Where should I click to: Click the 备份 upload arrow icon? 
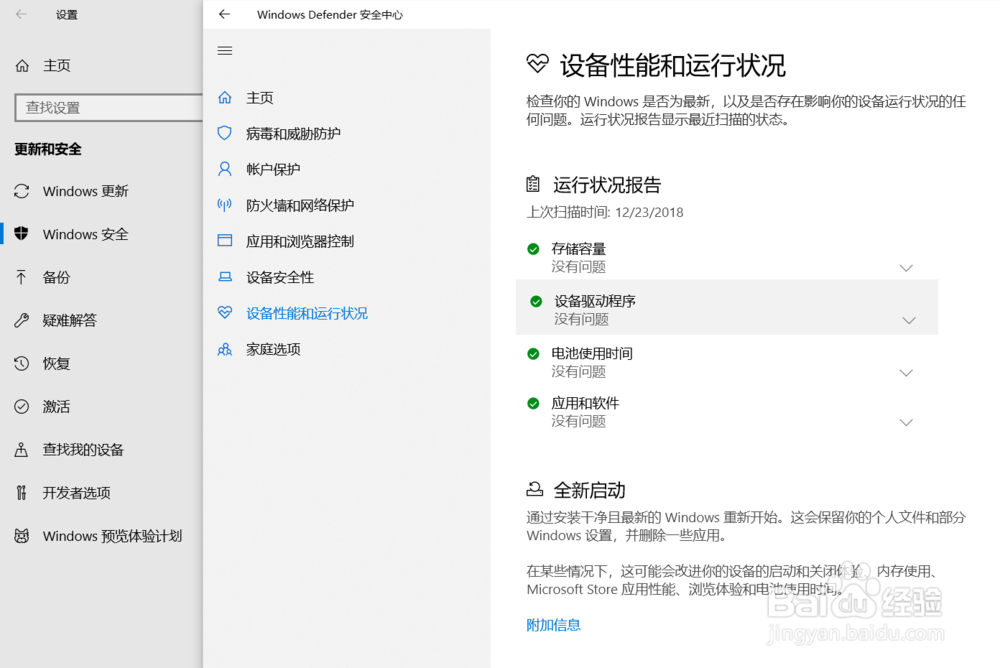click(x=21, y=277)
